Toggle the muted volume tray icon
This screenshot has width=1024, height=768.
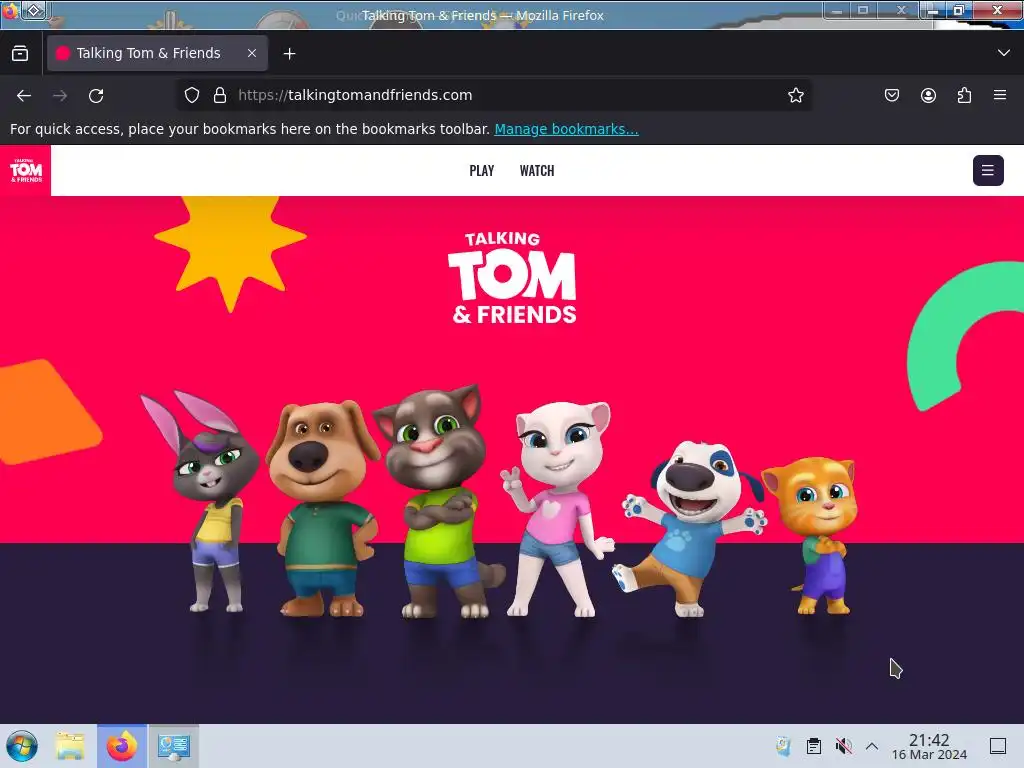coord(843,746)
